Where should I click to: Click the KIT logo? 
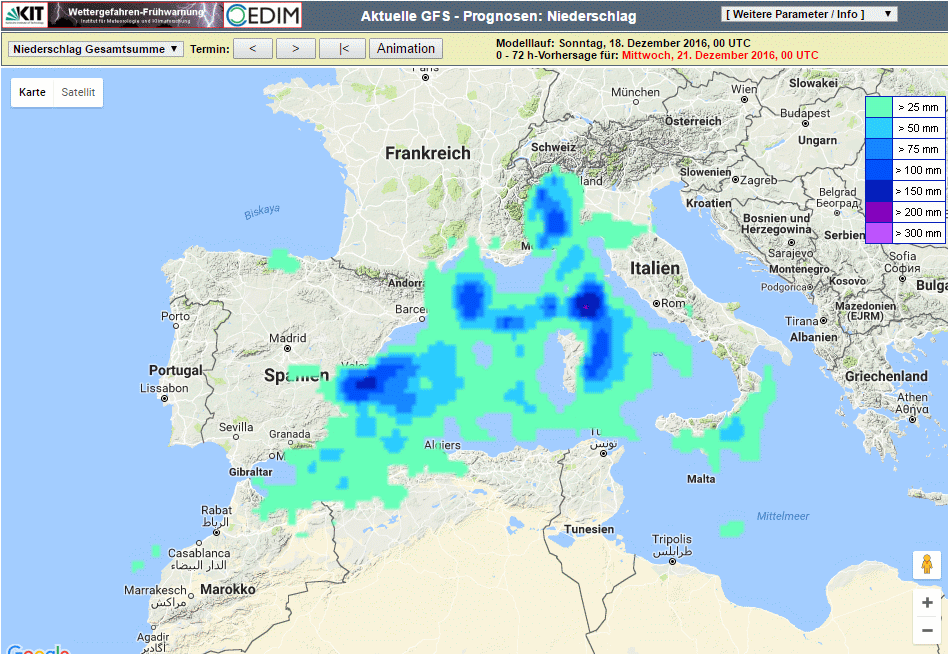[24, 15]
